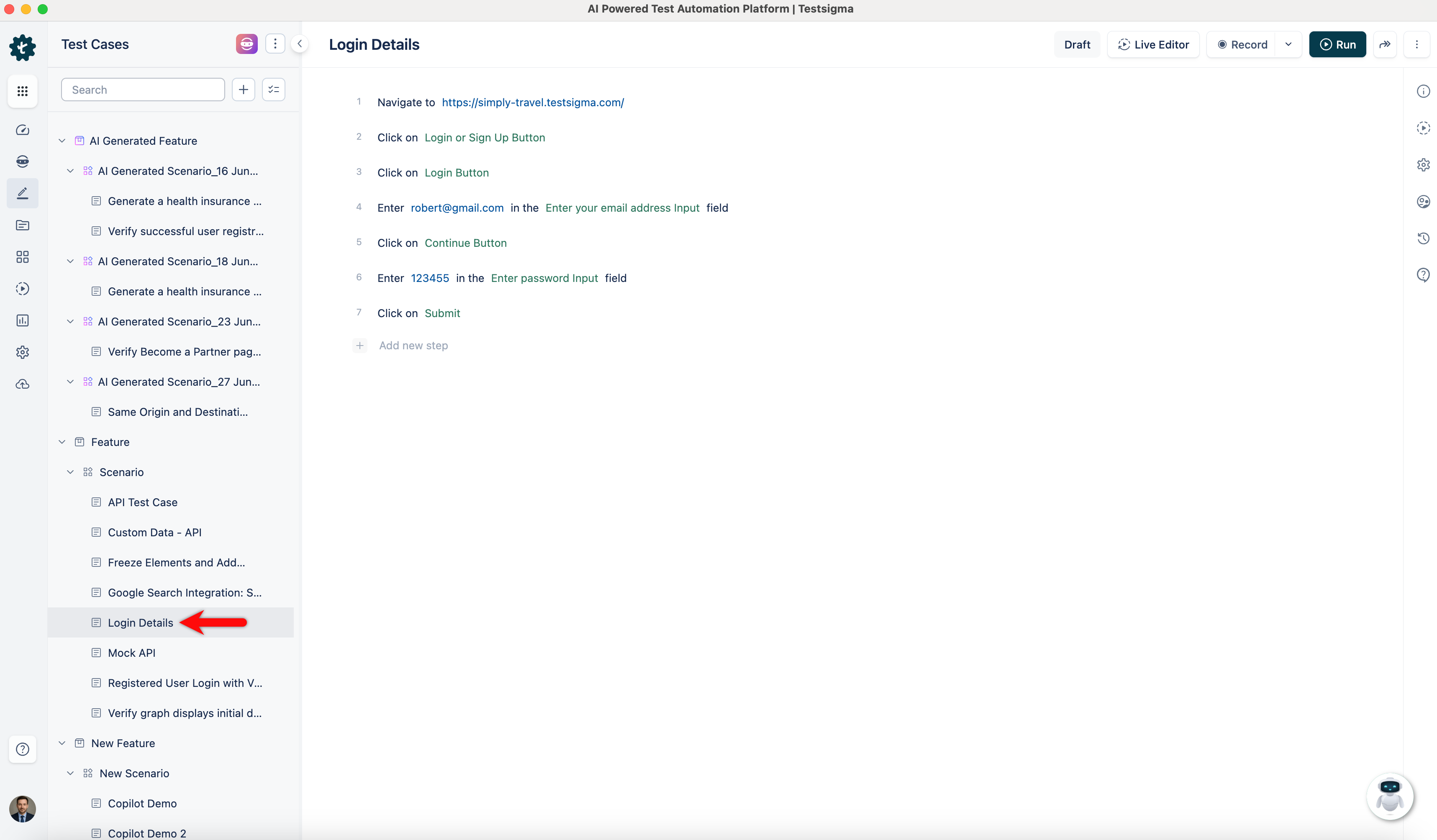
Task: Open the Elements grid icon in sidebar
Action: point(22,256)
